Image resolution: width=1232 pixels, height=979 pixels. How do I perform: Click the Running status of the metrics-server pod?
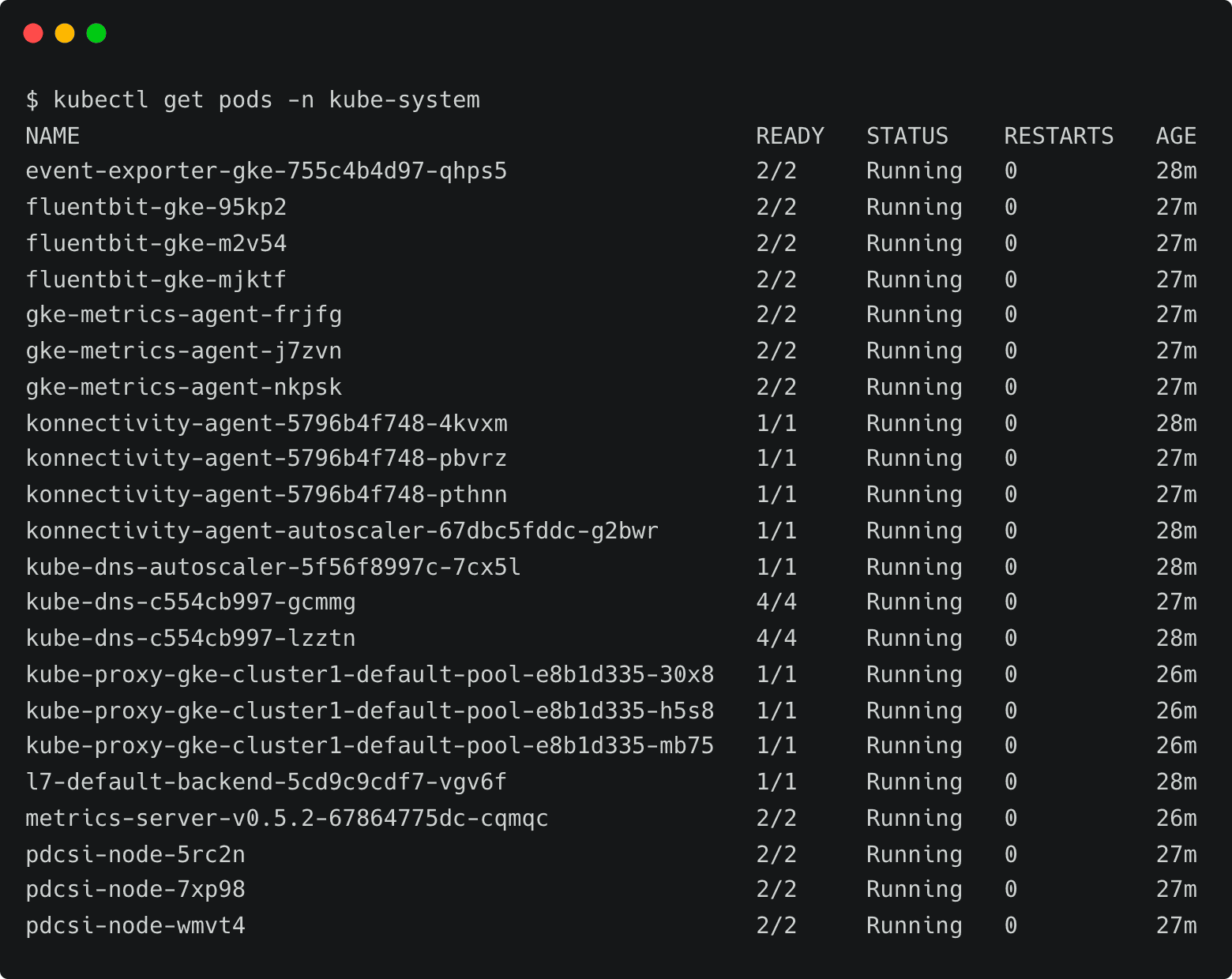[x=914, y=818]
